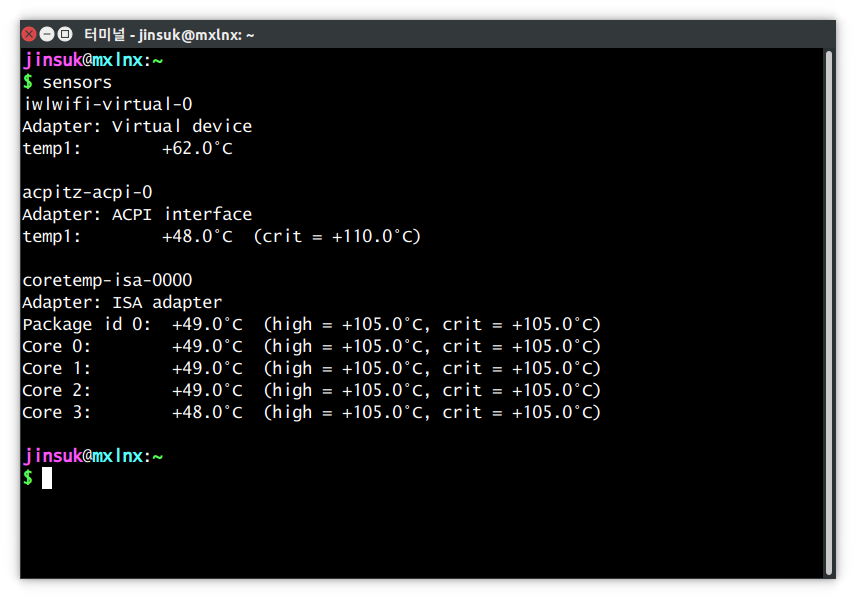Click the 'Package id 0:' label
The height and width of the screenshot is (599, 856).
tap(87, 324)
